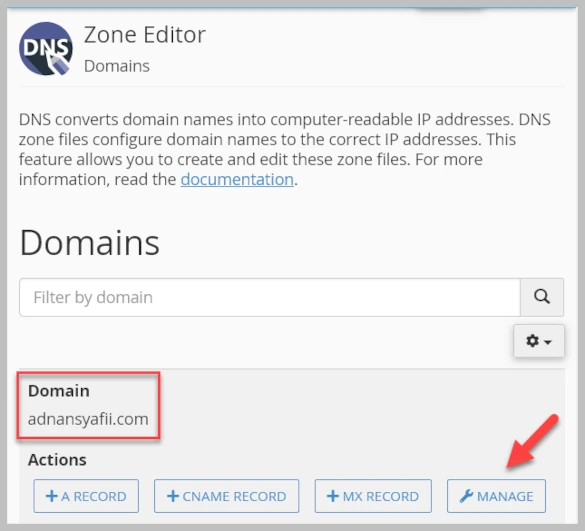
Task: Add a CNAME Record
Action: point(226,496)
